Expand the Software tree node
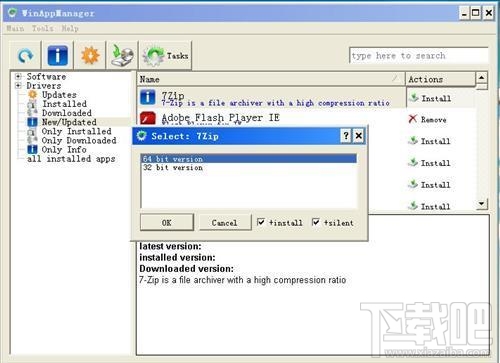This screenshot has height=363, width=500. click(18, 76)
